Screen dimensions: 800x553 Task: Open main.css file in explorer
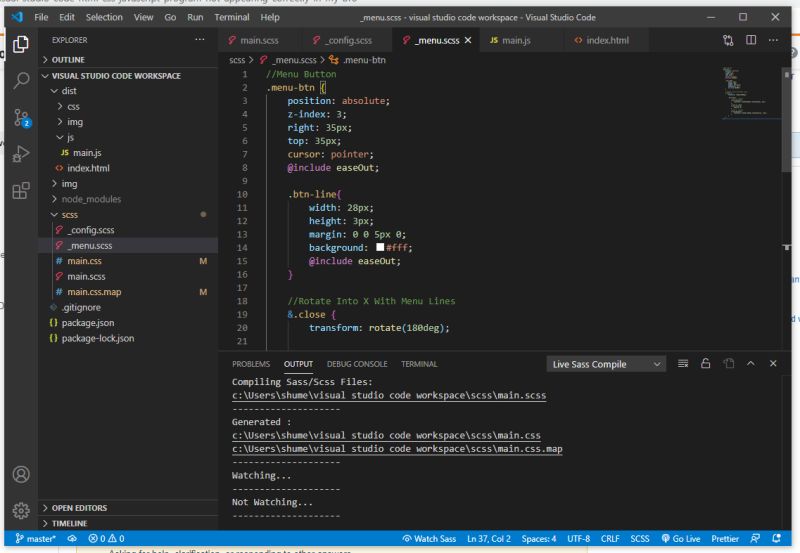click(x=128, y=261)
